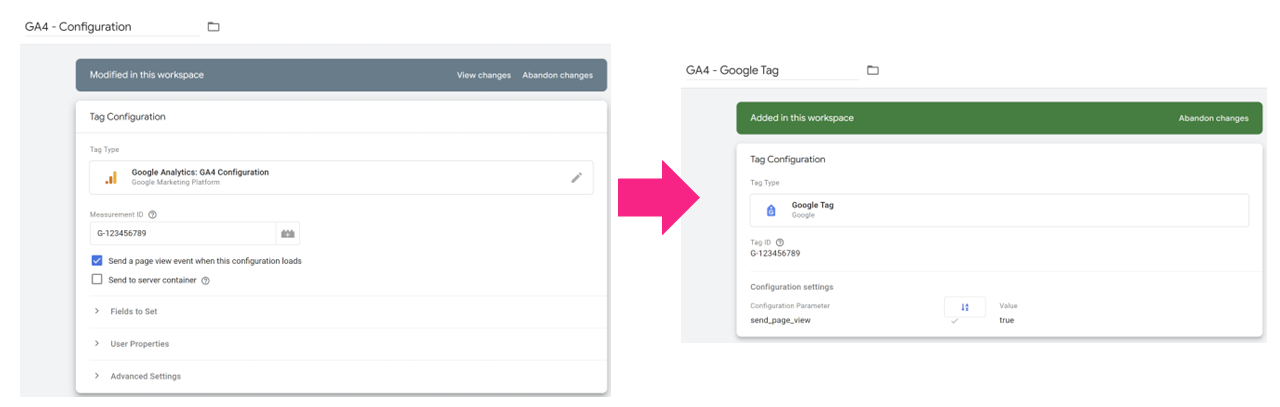The width and height of the screenshot is (1280, 407).
Task: Click folder icon next to GA4 - Configuration
Action: tap(213, 27)
